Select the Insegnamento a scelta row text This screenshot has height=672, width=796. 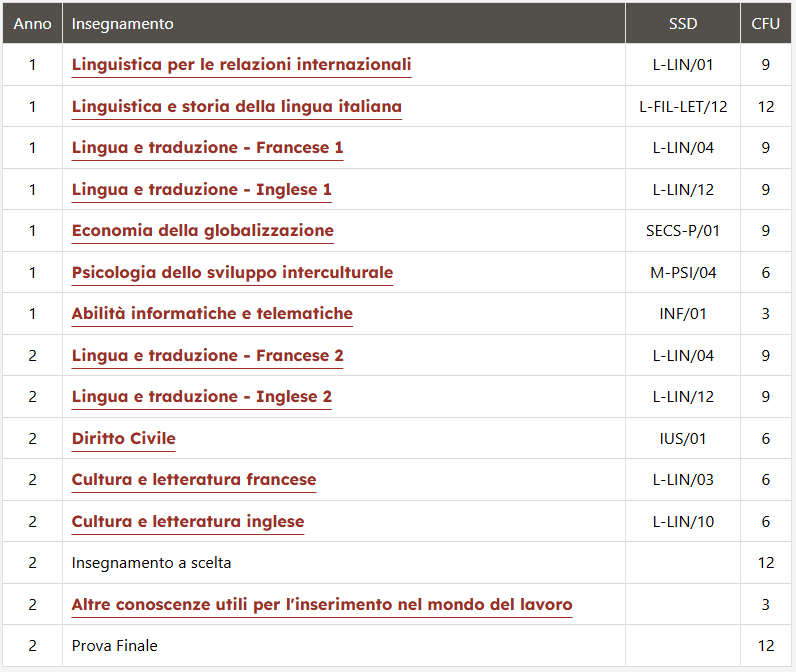(151, 563)
